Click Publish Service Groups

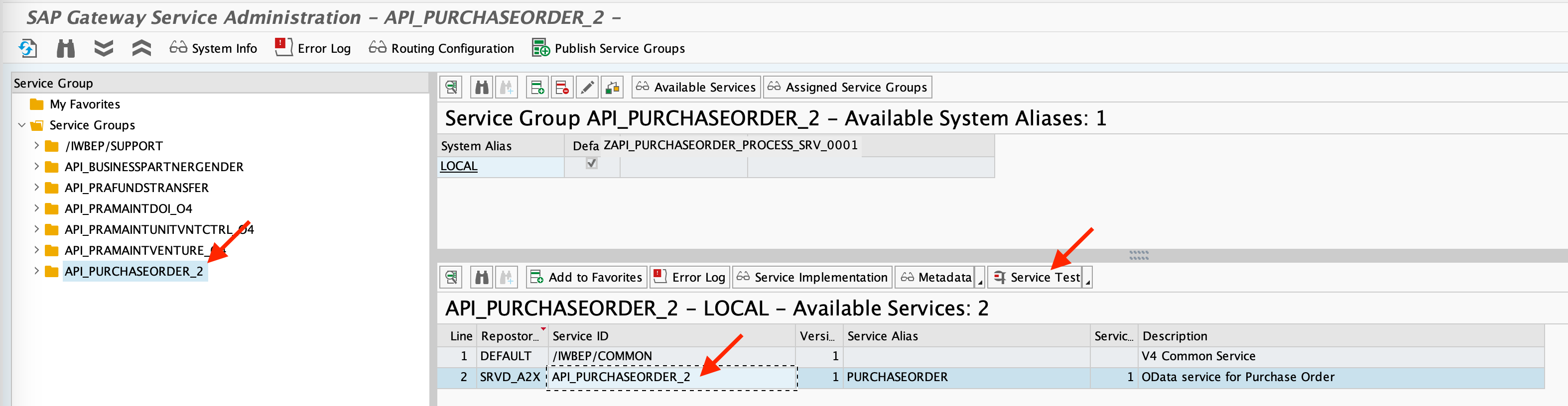point(608,48)
